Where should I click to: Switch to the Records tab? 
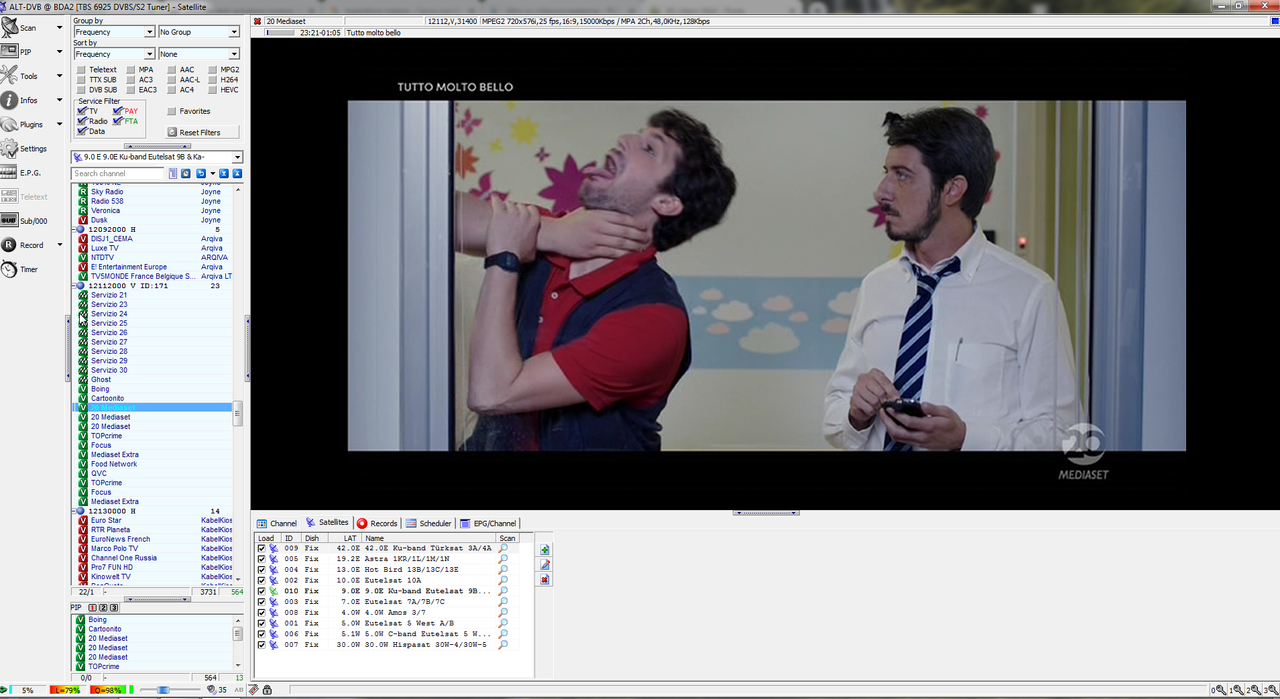pos(377,523)
